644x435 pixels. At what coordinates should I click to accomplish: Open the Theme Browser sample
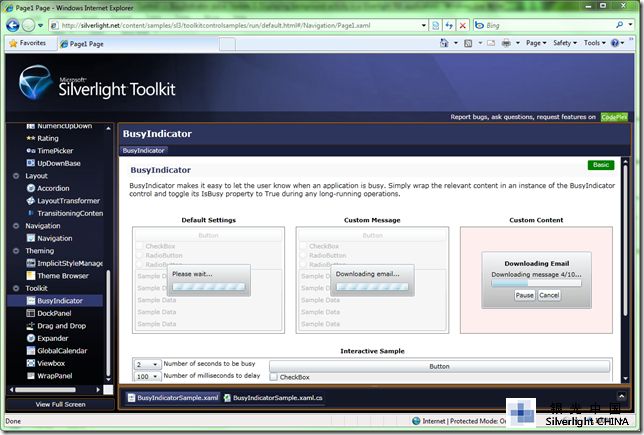pyautogui.click(x=63, y=276)
